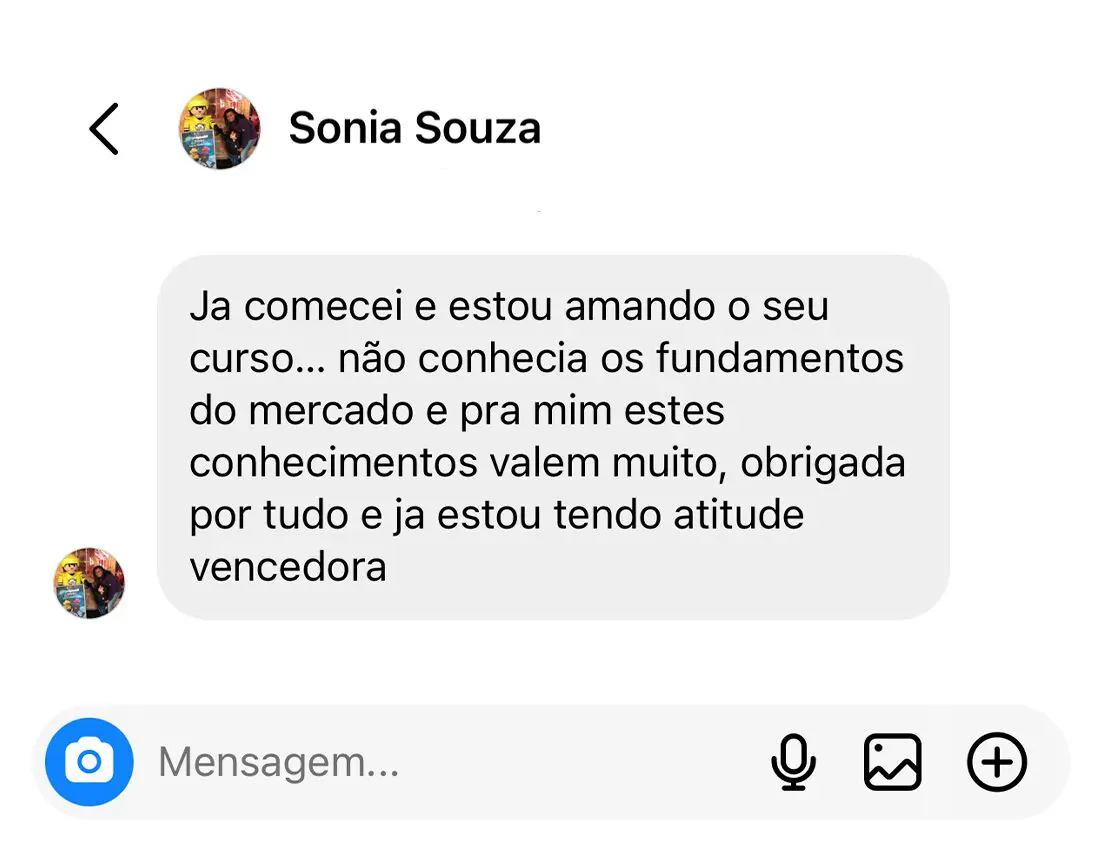Click the word "vencedora" in the message
This screenshot has height=868, width=1108.
click(x=288, y=568)
